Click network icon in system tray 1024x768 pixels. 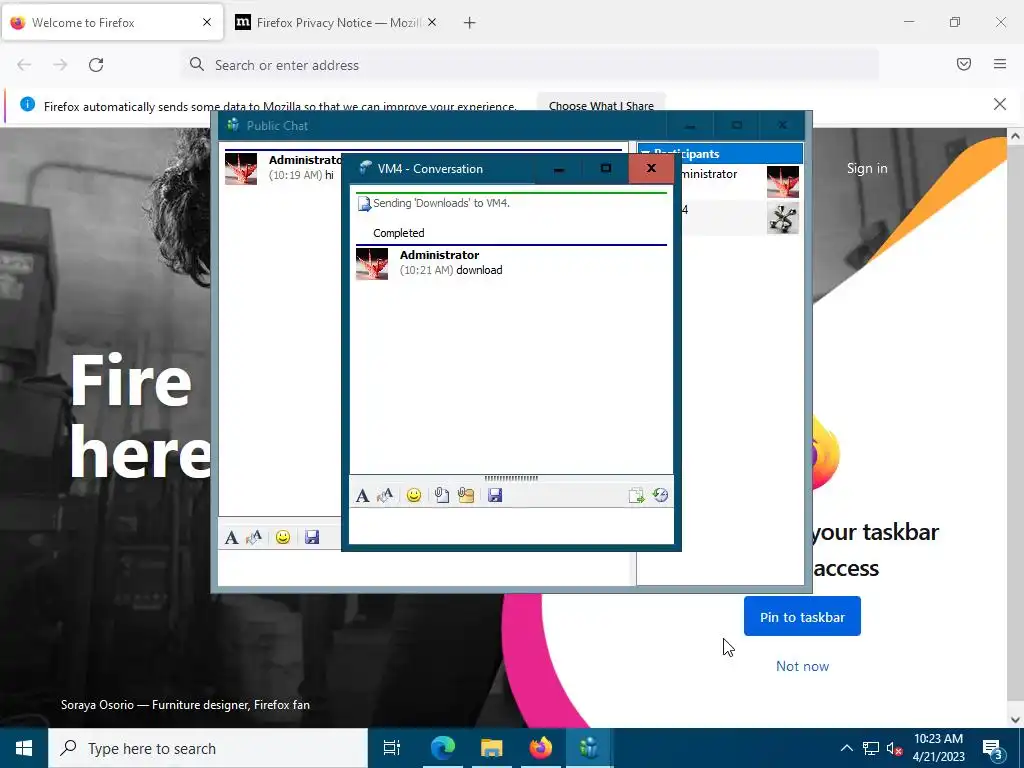pos(871,748)
